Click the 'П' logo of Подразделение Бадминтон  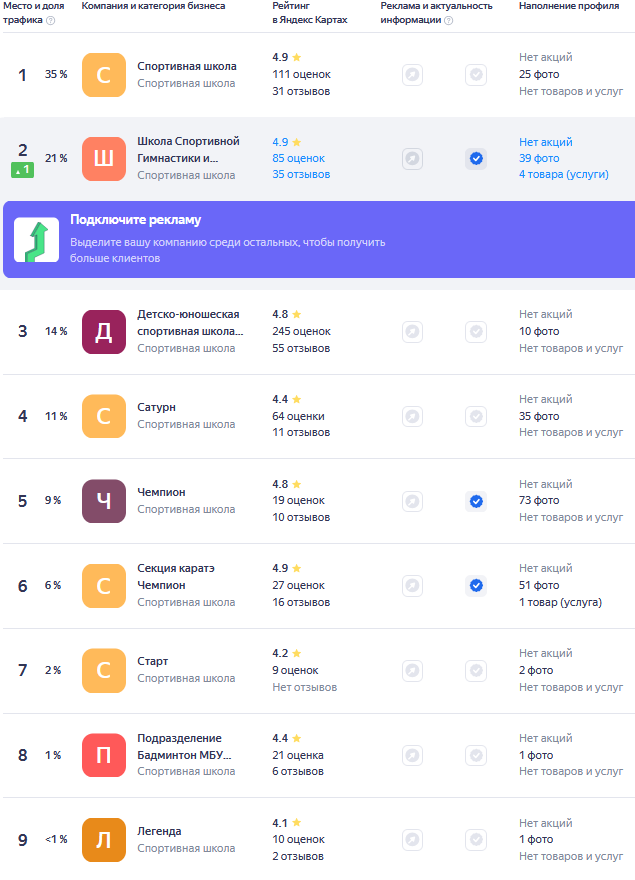point(104,755)
